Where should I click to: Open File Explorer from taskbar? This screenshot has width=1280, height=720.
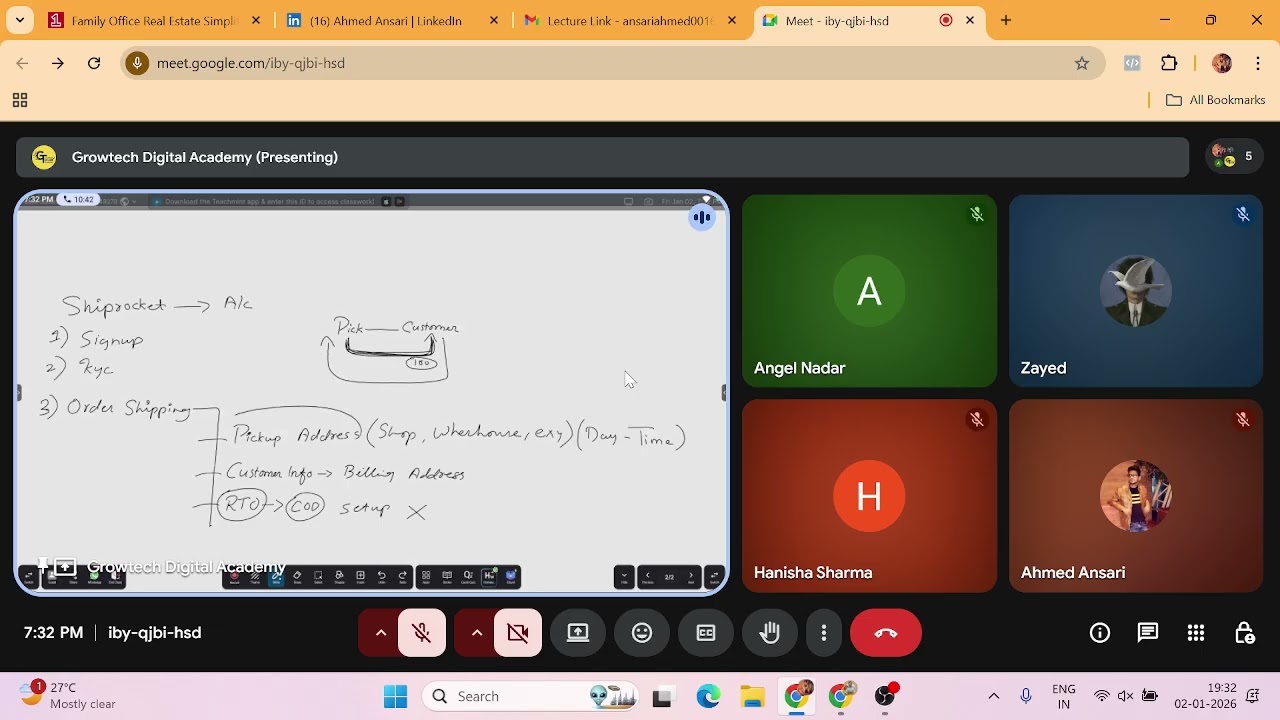[x=752, y=697]
